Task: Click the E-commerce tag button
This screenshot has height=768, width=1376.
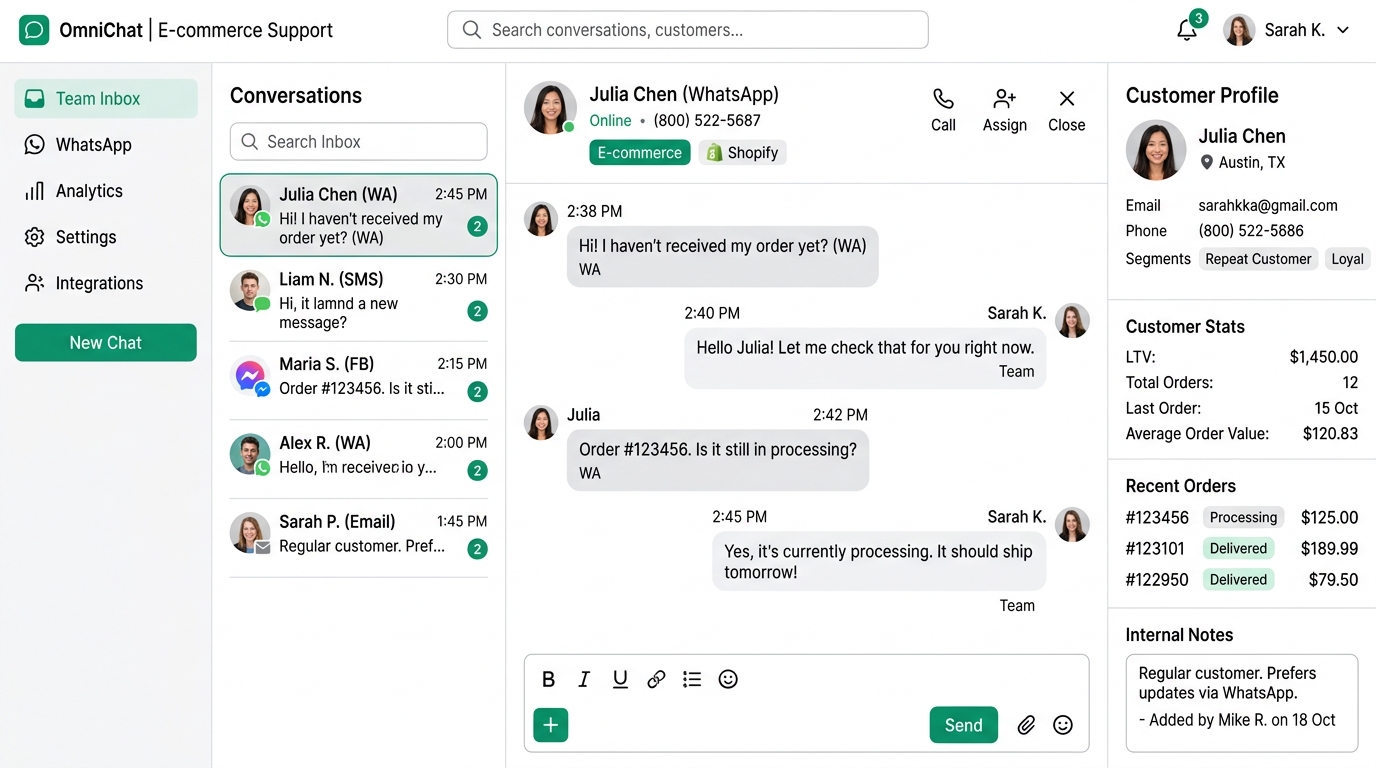Action: click(640, 153)
